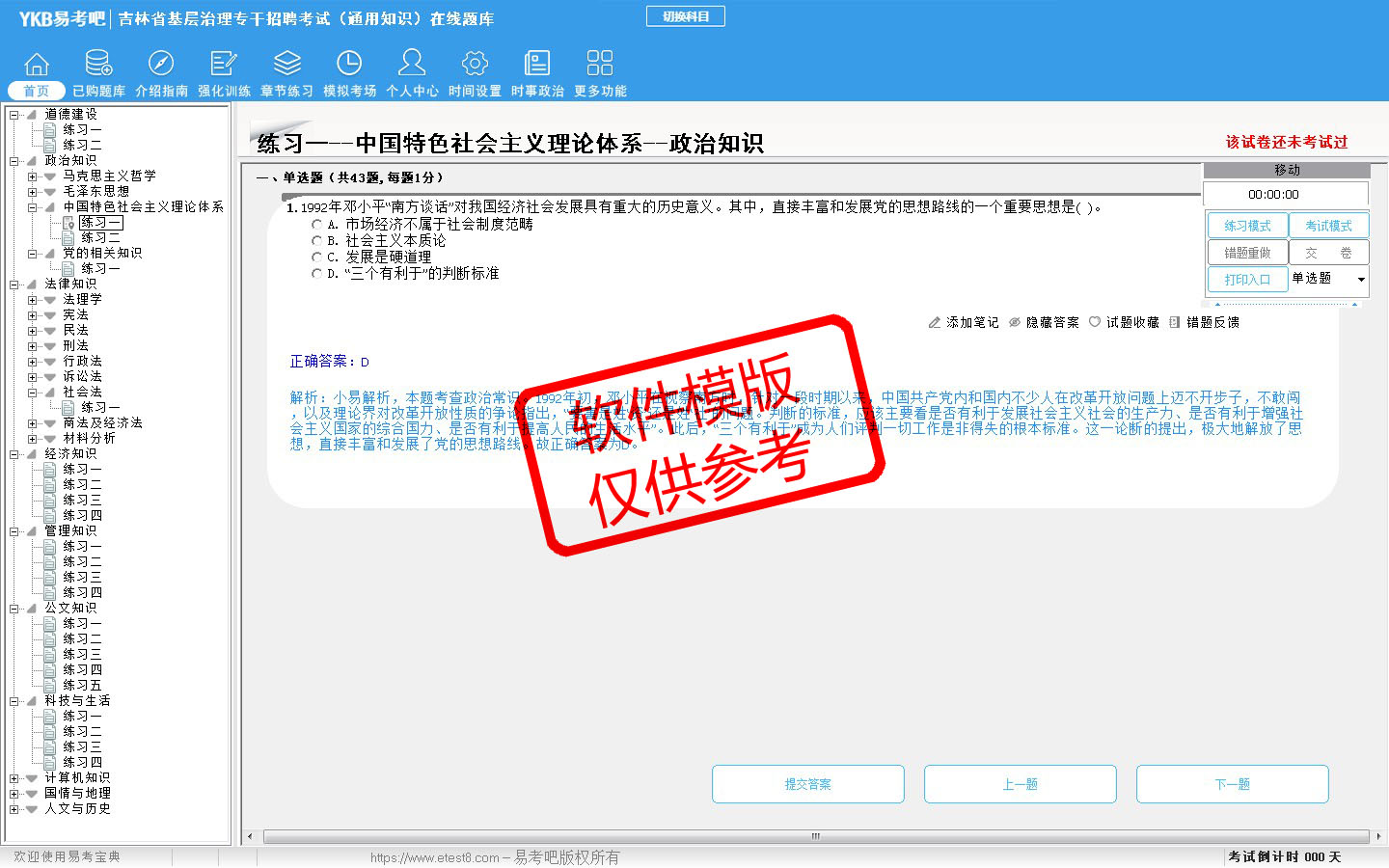Select answer A 市场经济不属于社会制度范畴
Screen dimensions: 1389x868
316,225
